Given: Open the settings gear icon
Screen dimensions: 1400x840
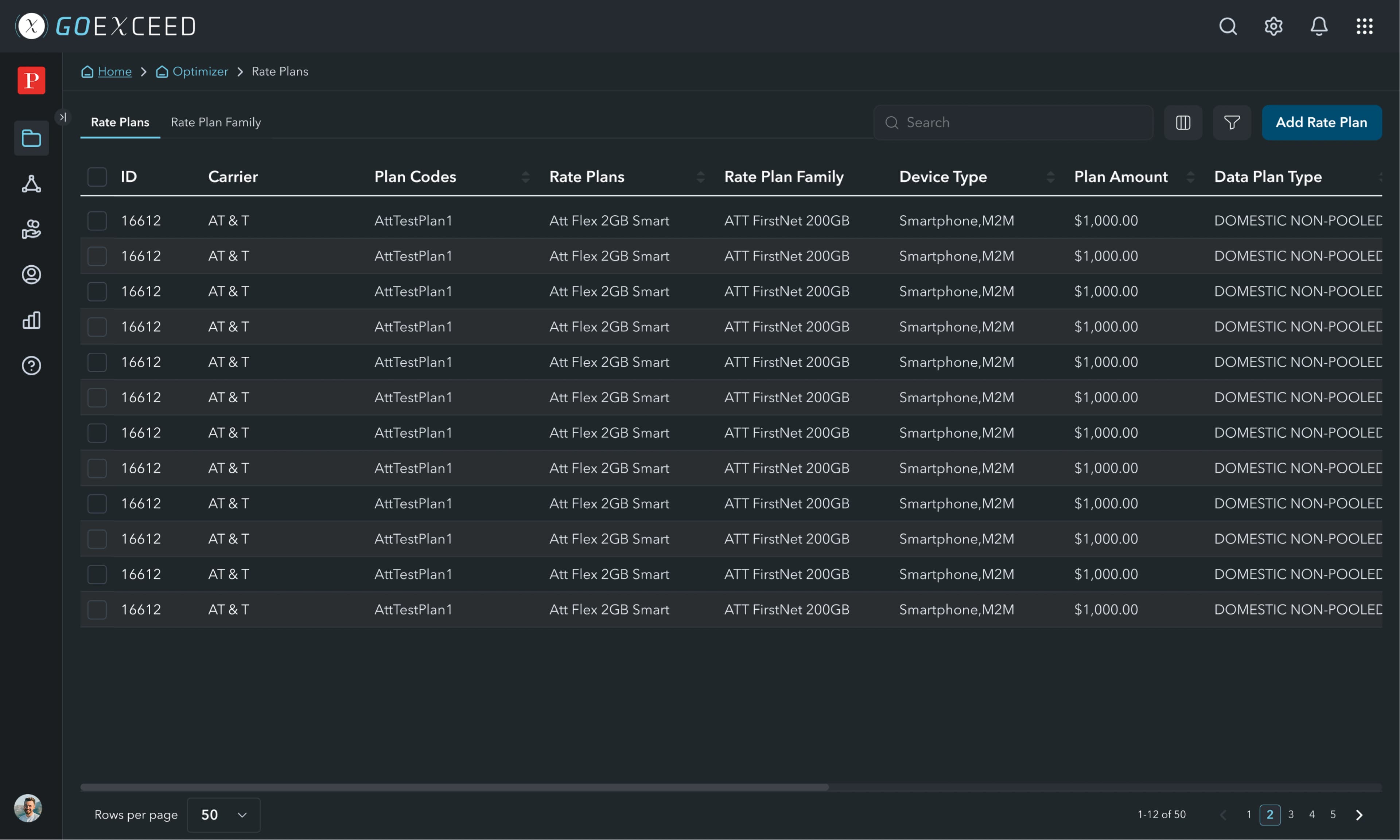Looking at the screenshot, I should click(x=1273, y=26).
